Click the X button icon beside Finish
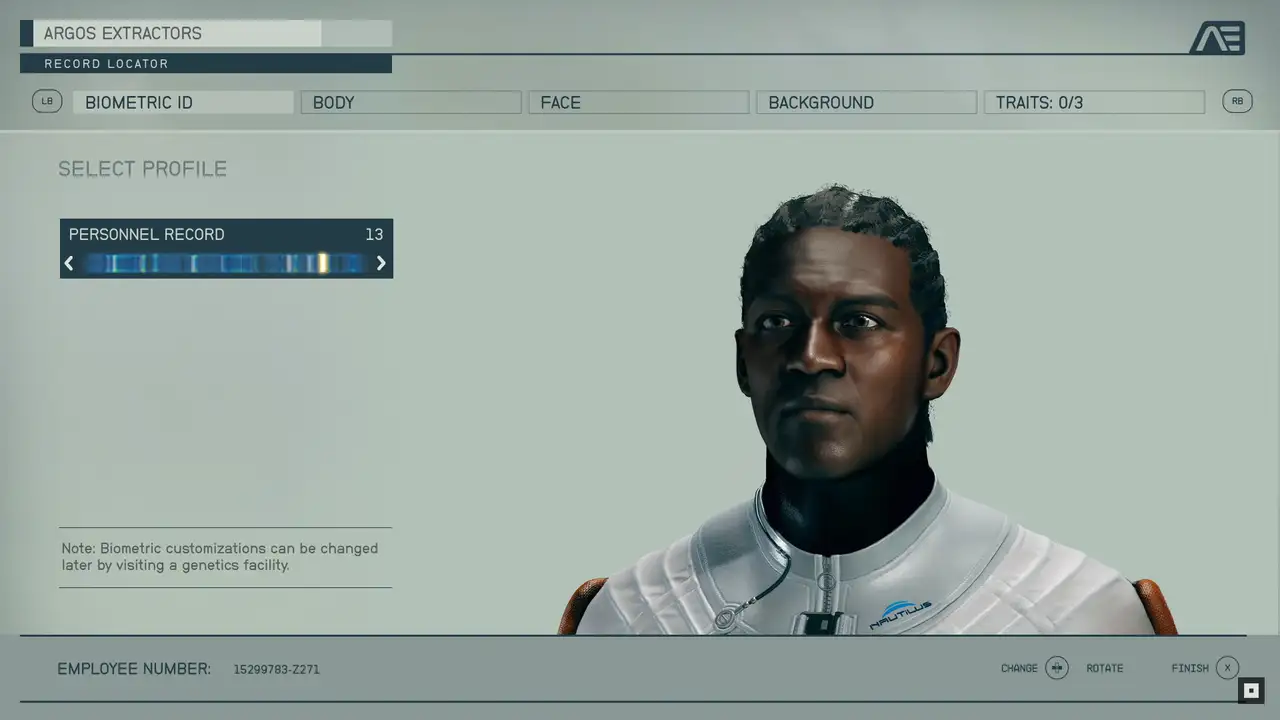 coord(1227,668)
